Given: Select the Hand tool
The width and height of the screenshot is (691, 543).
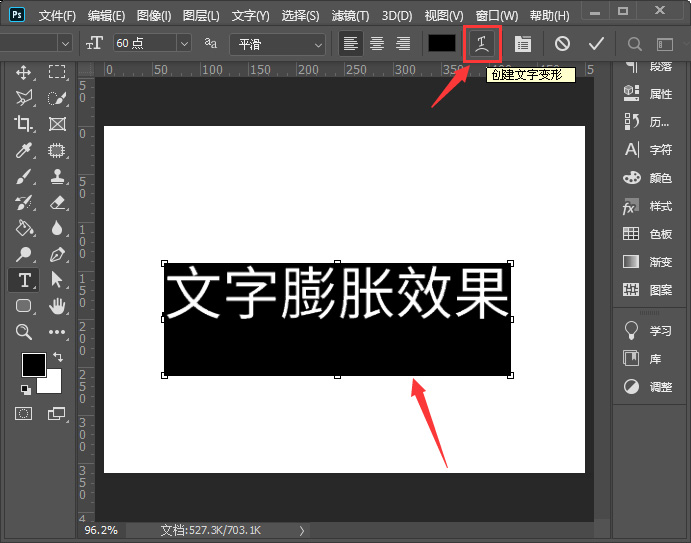Looking at the screenshot, I should [57, 306].
